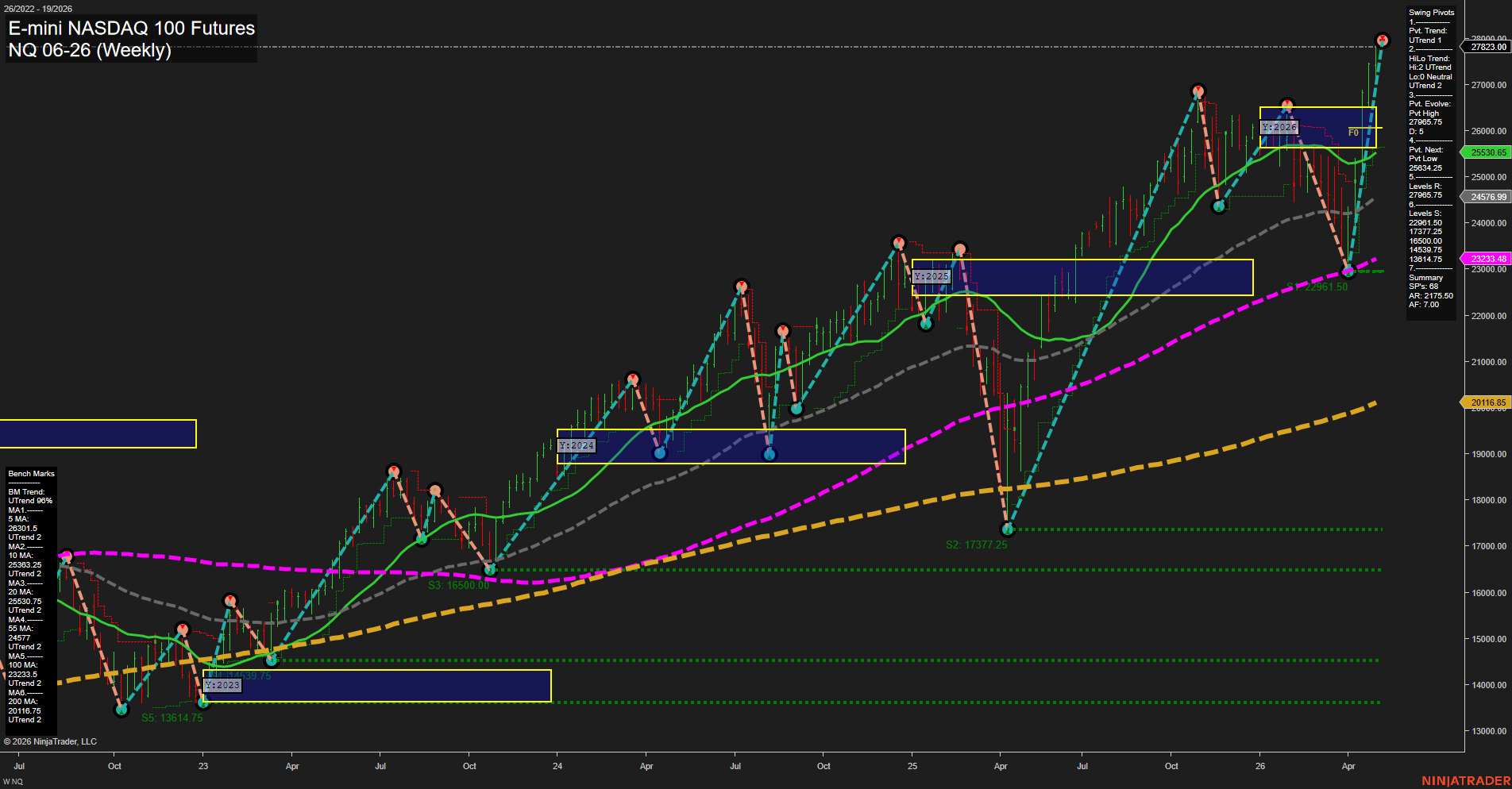Image resolution: width=1512 pixels, height=789 pixels.
Task: Click the 55 MA: label in Bench Marks
Action: [x=22, y=629]
